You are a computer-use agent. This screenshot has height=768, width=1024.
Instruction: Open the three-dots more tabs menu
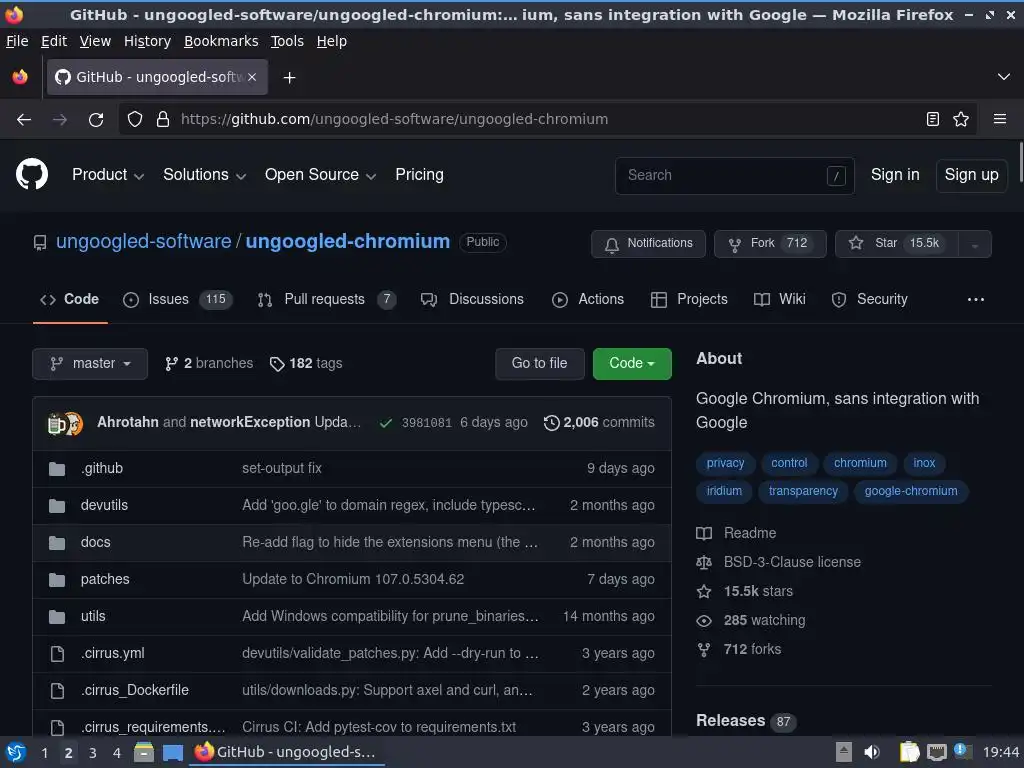pyautogui.click(x=976, y=299)
